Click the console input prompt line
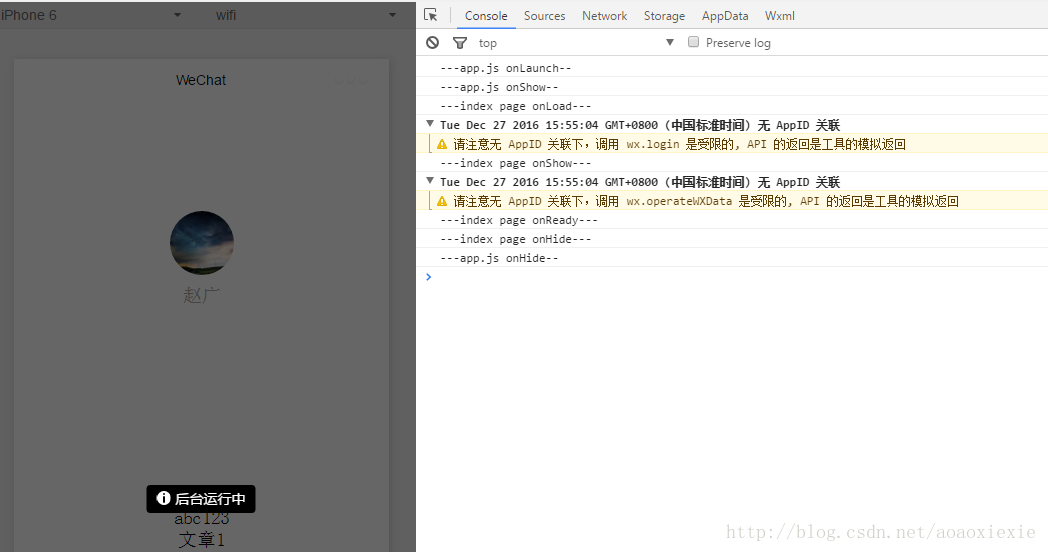The image size is (1048, 552). point(732,277)
